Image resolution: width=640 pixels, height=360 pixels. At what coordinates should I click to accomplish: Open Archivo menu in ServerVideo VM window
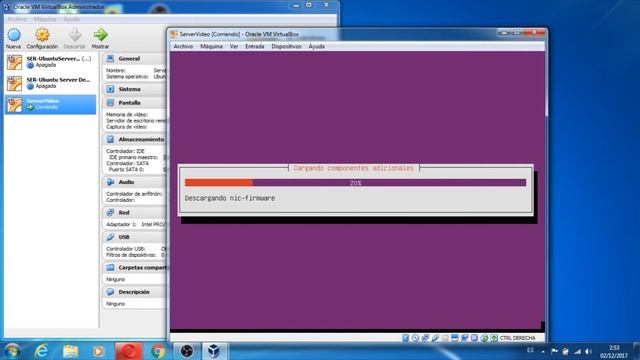[x=183, y=47]
